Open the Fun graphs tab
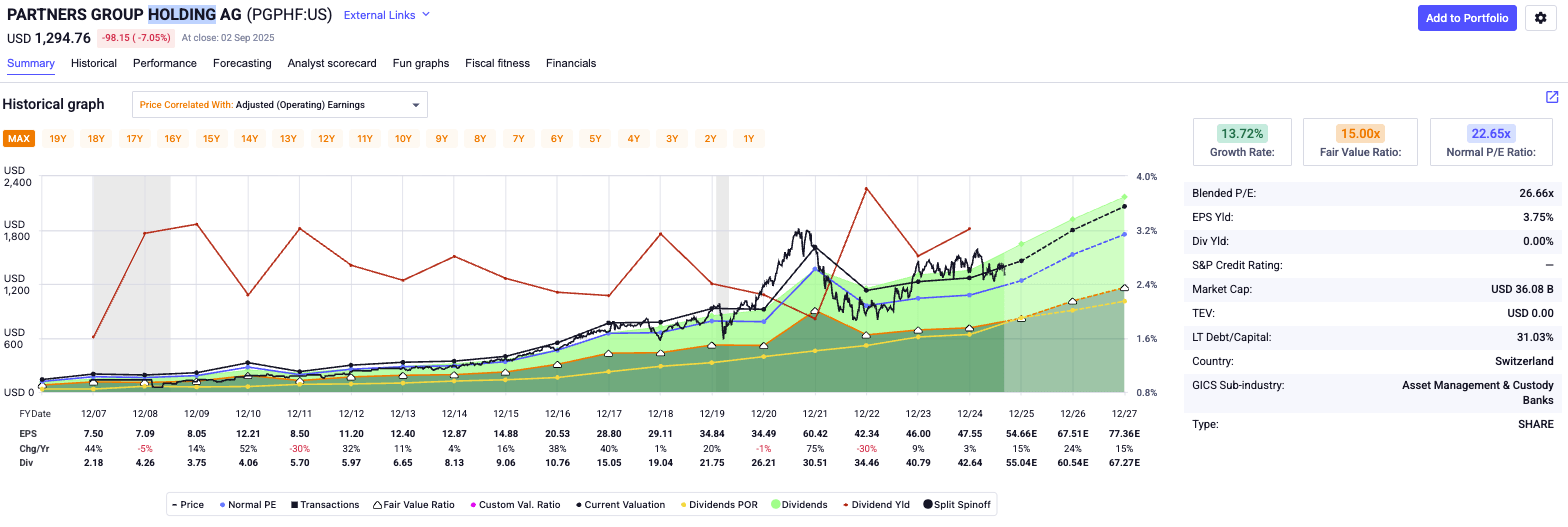Image resolution: width=1568 pixels, height=527 pixels. 421,63
